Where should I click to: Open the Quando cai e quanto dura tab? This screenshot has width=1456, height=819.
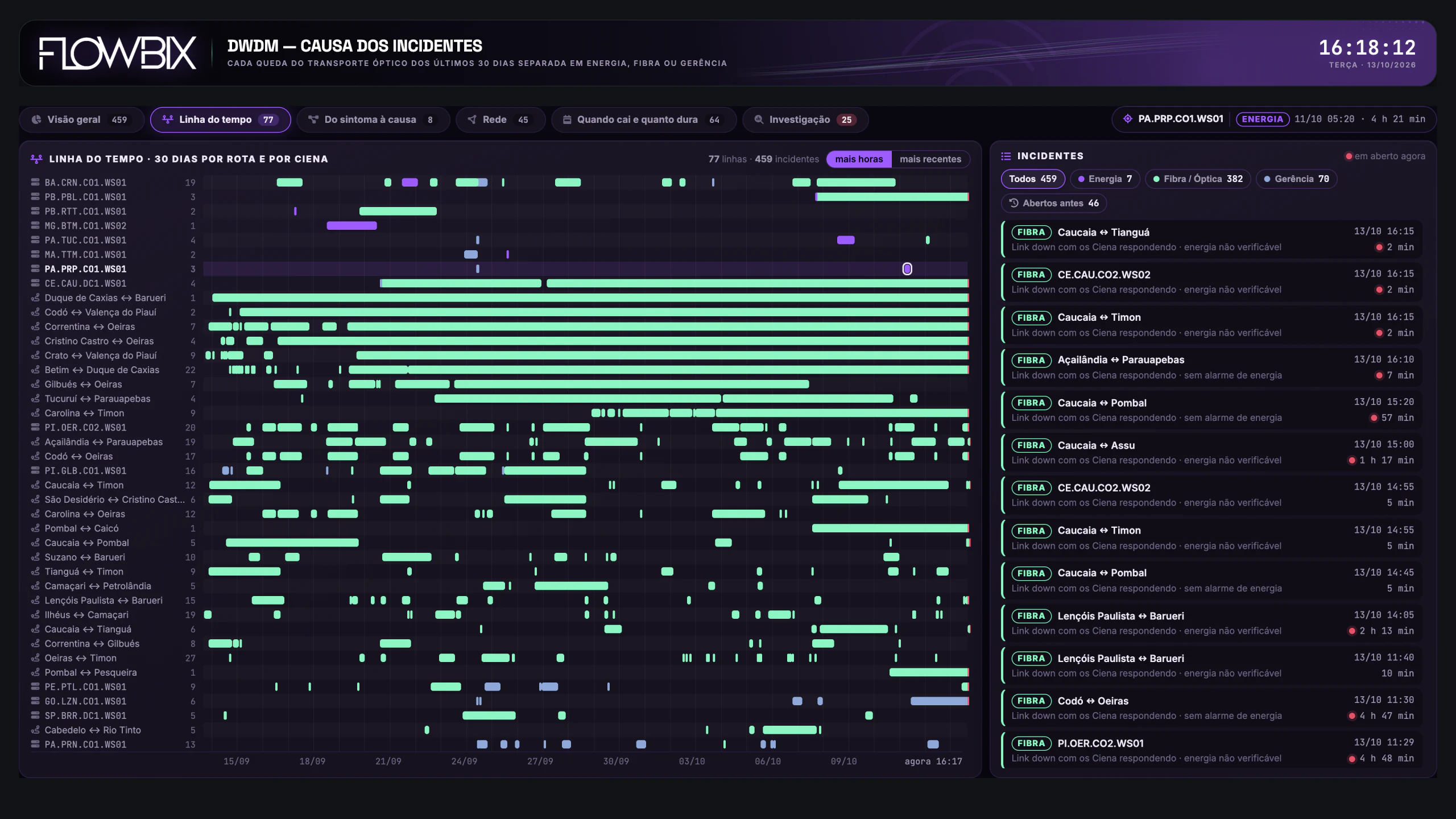(x=643, y=119)
